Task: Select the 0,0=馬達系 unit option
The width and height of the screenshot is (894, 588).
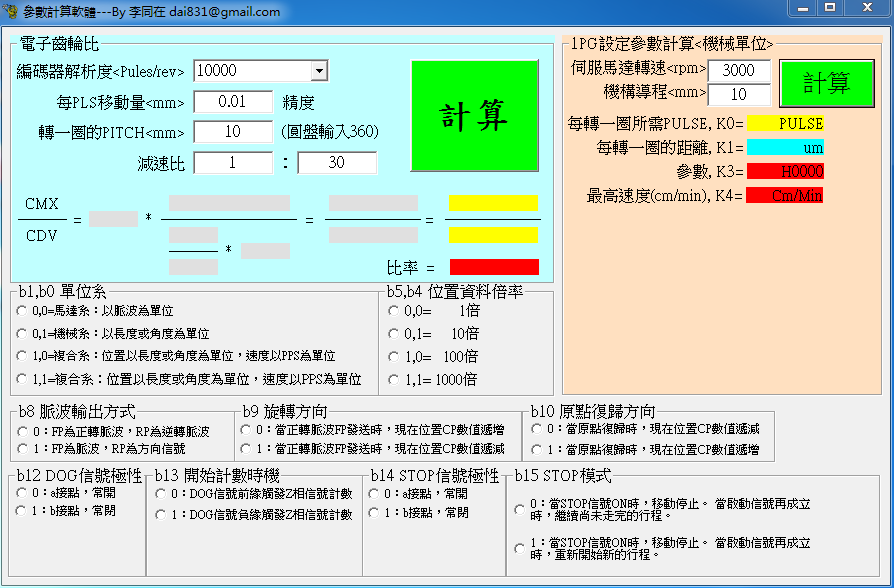Action: [x=22, y=311]
